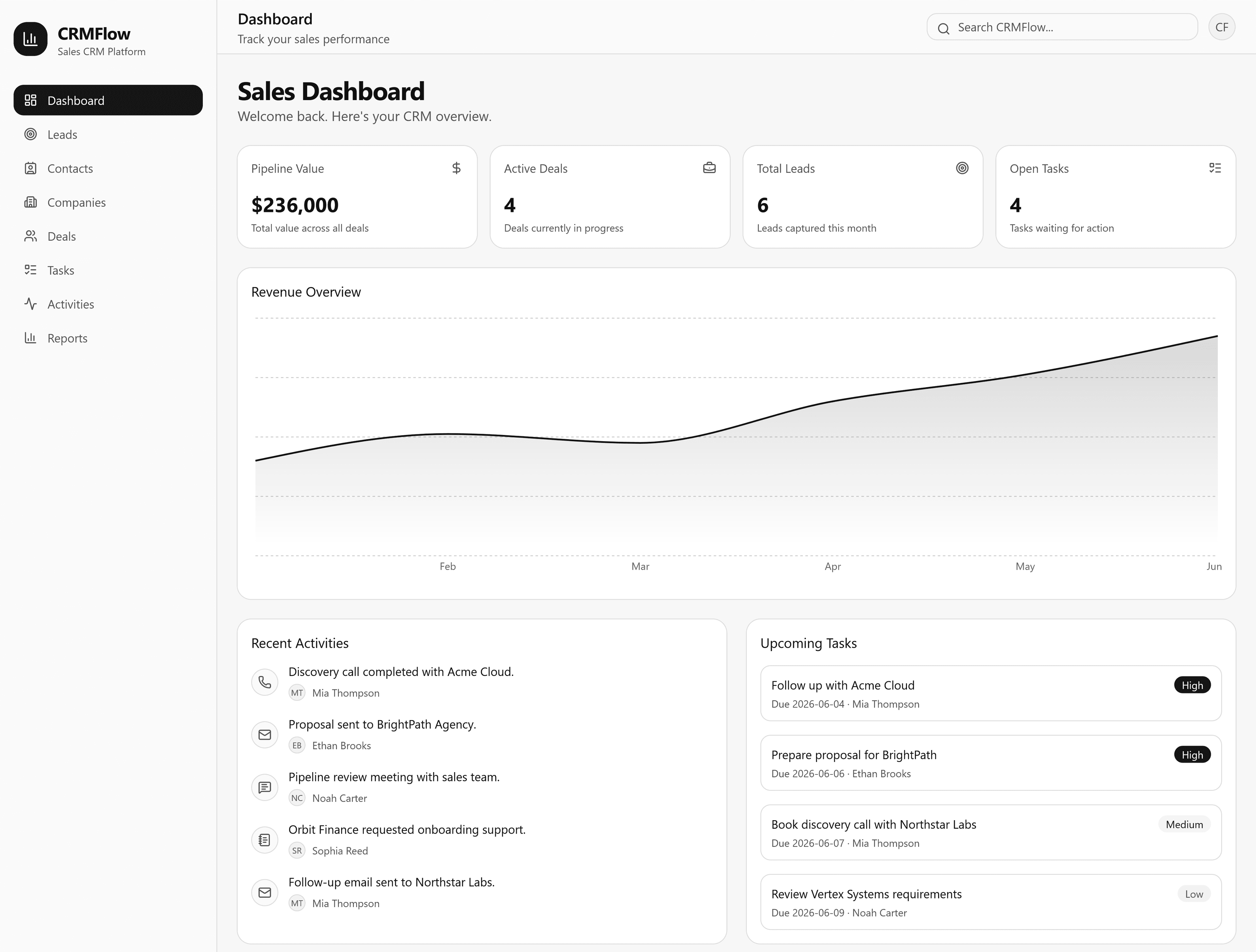Open Contacts from the sidebar

coord(108,169)
